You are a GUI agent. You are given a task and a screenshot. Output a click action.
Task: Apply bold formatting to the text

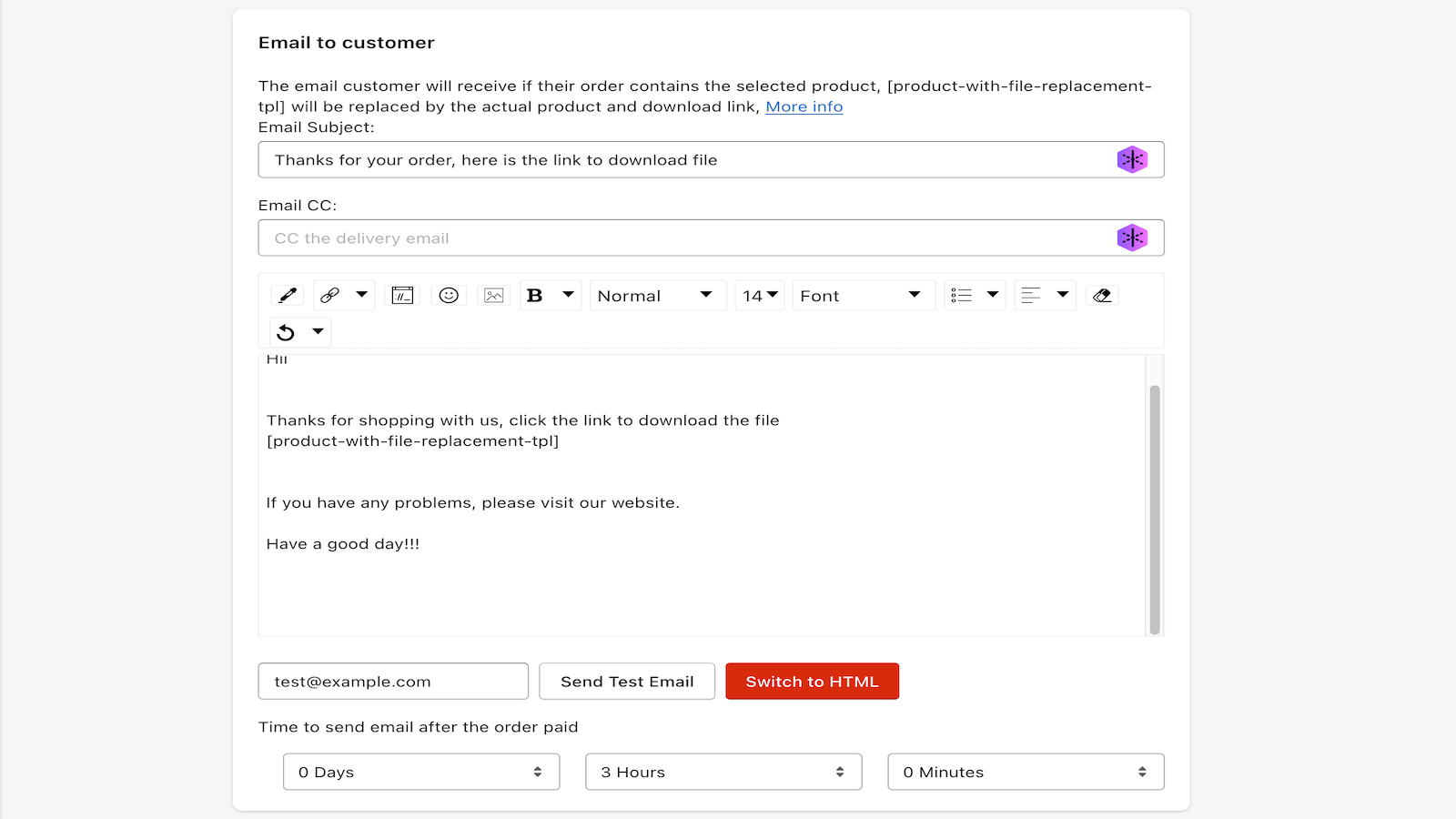(535, 295)
